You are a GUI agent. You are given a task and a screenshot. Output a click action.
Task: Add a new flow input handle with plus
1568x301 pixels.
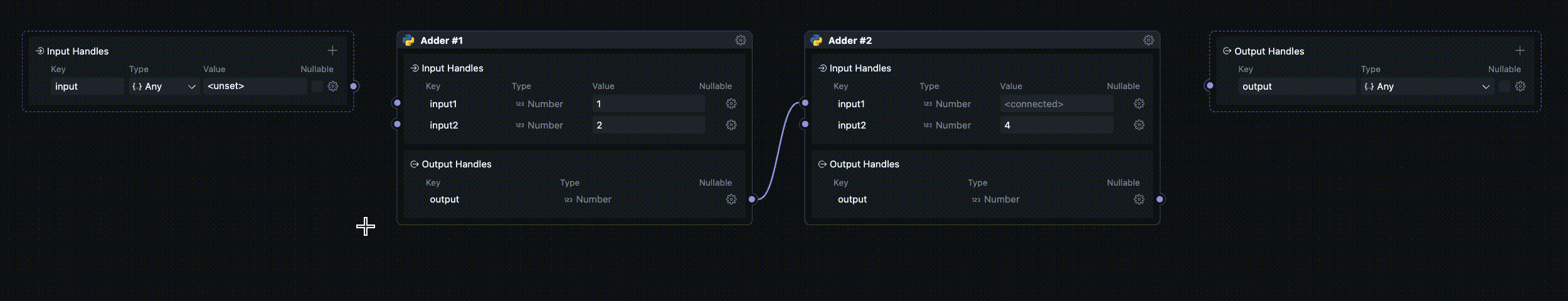coord(332,51)
